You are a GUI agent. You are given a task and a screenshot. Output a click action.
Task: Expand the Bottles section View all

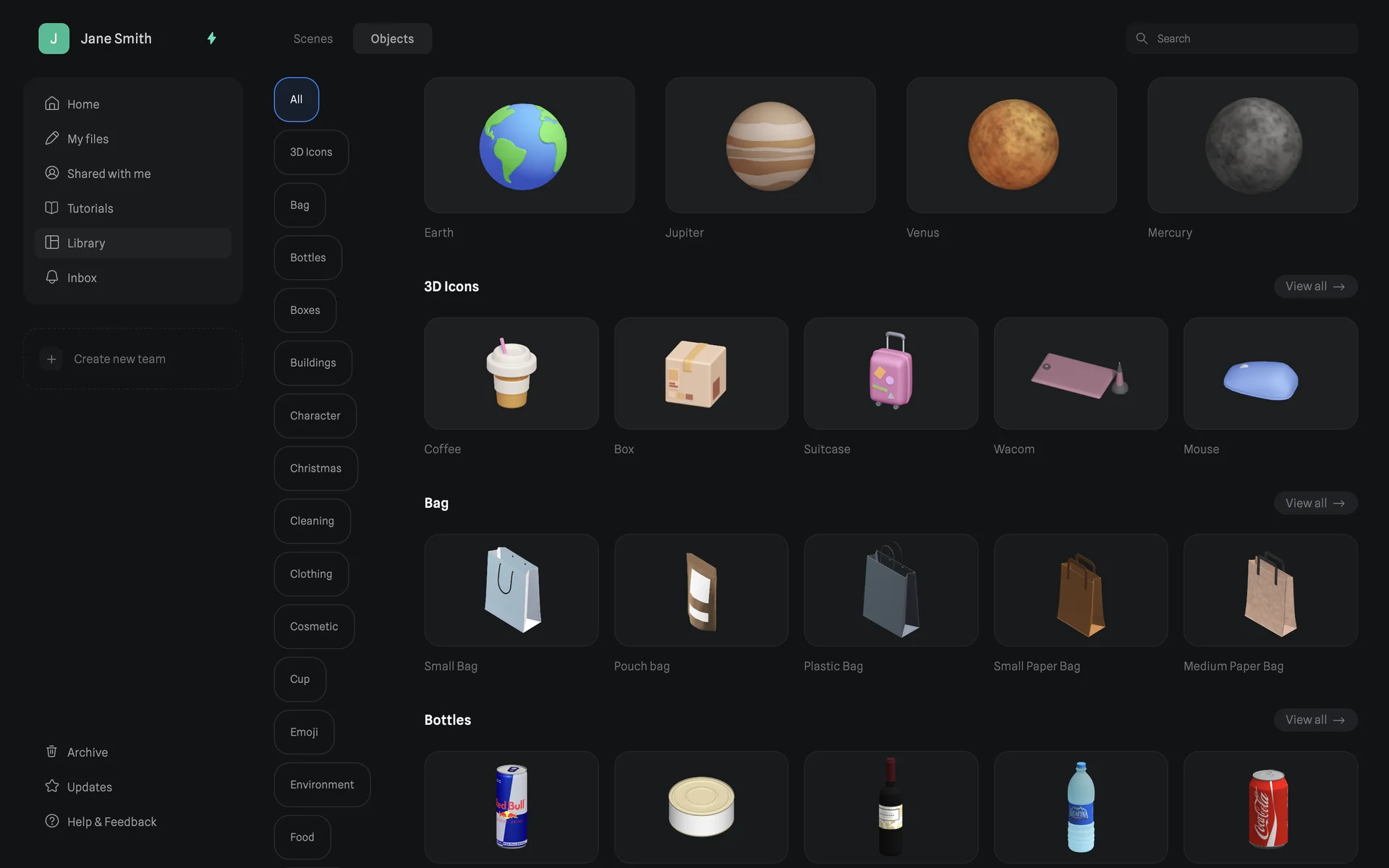pyautogui.click(x=1314, y=720)
